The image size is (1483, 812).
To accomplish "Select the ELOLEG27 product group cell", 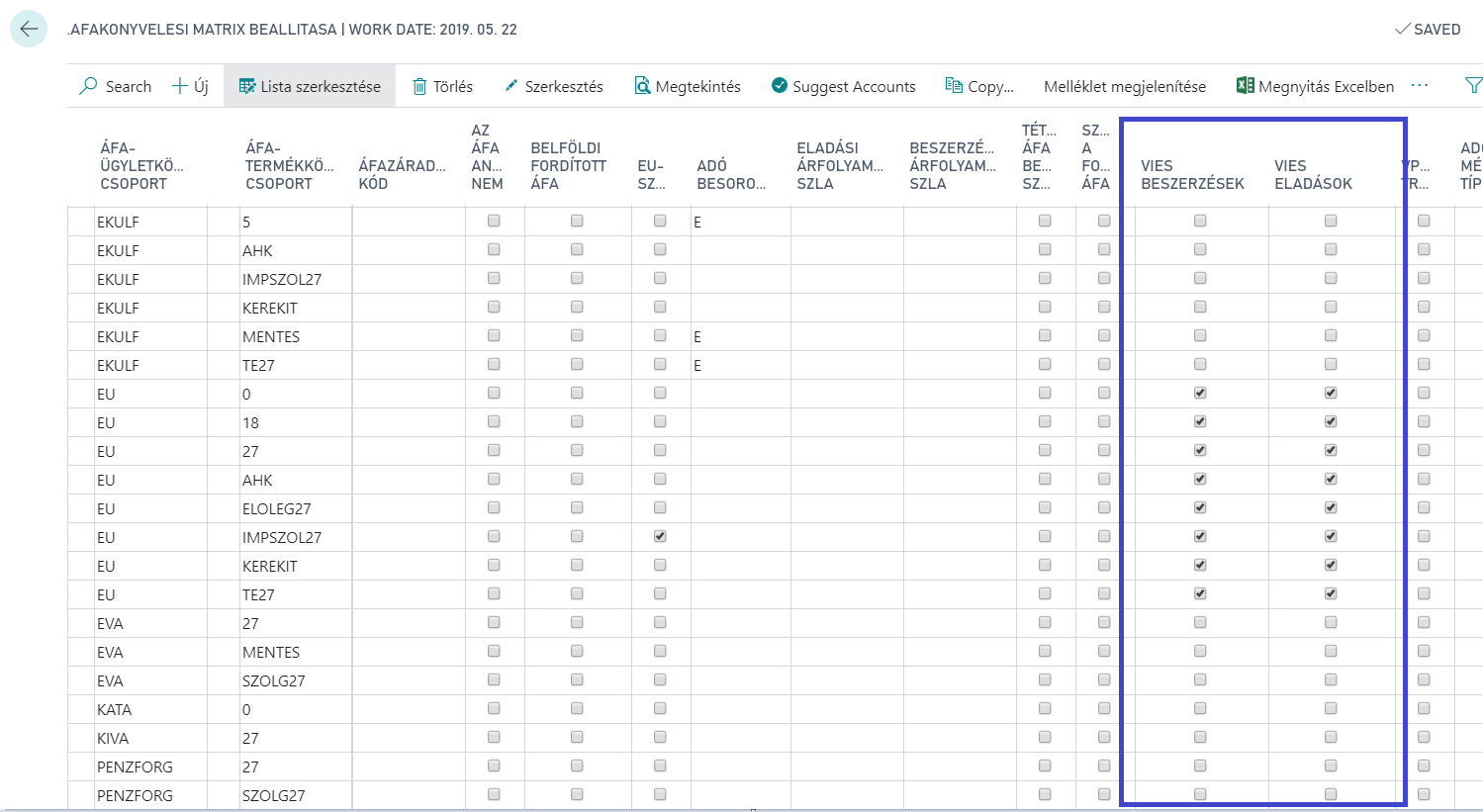I will coord(295,508).
